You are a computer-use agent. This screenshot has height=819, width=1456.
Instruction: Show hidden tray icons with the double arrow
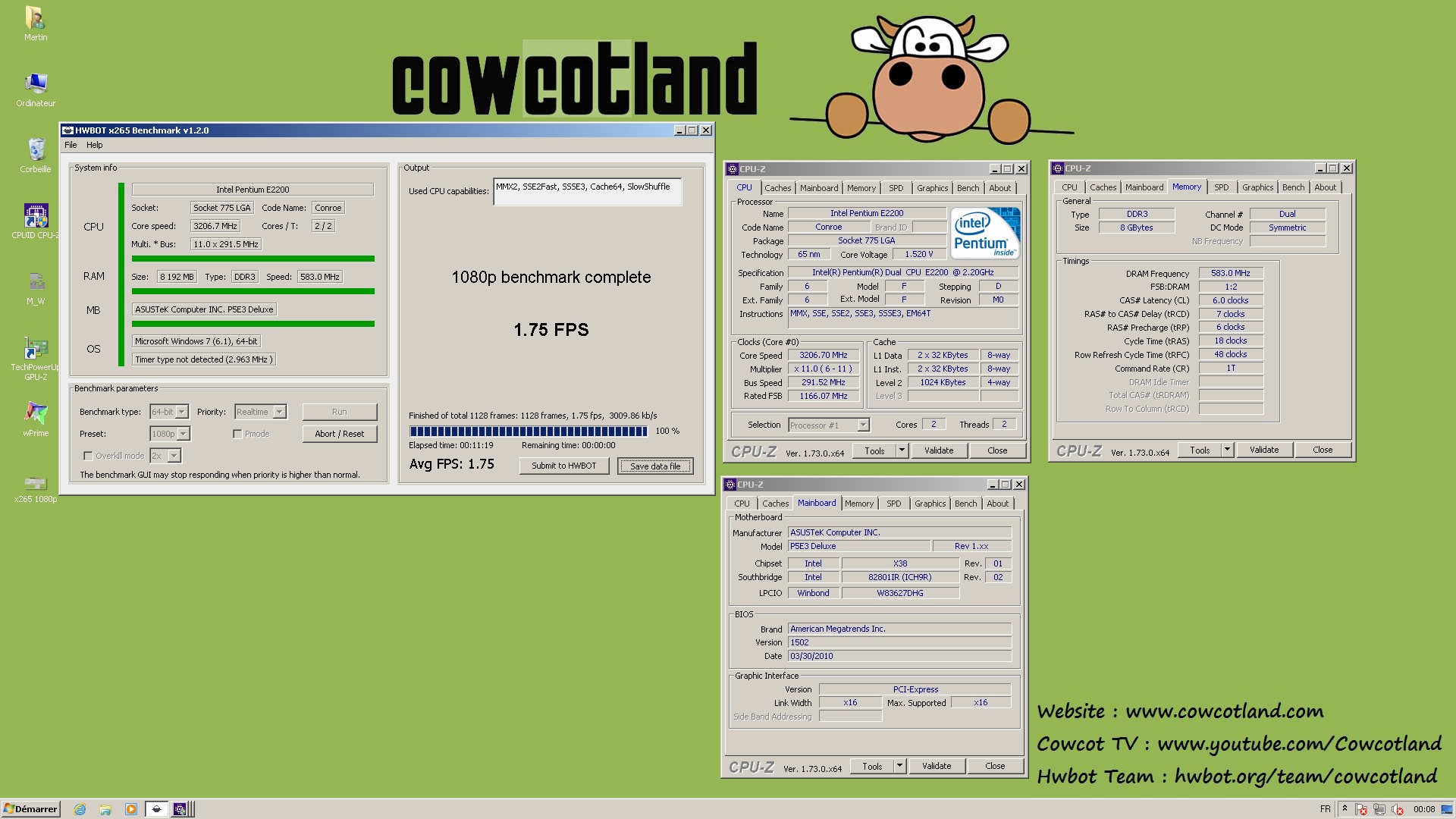[x=1345, y=809]
